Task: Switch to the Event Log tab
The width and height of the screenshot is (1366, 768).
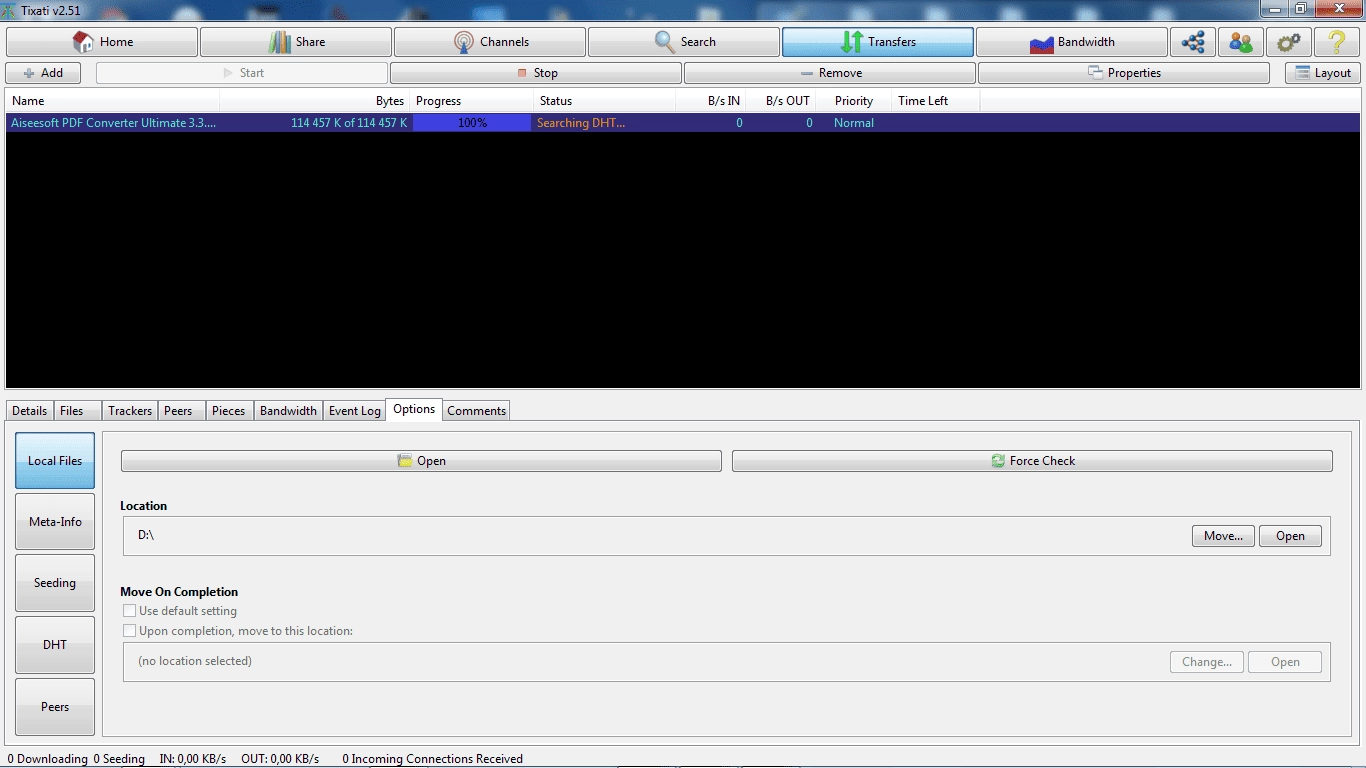Action: [x=355, y=411]
